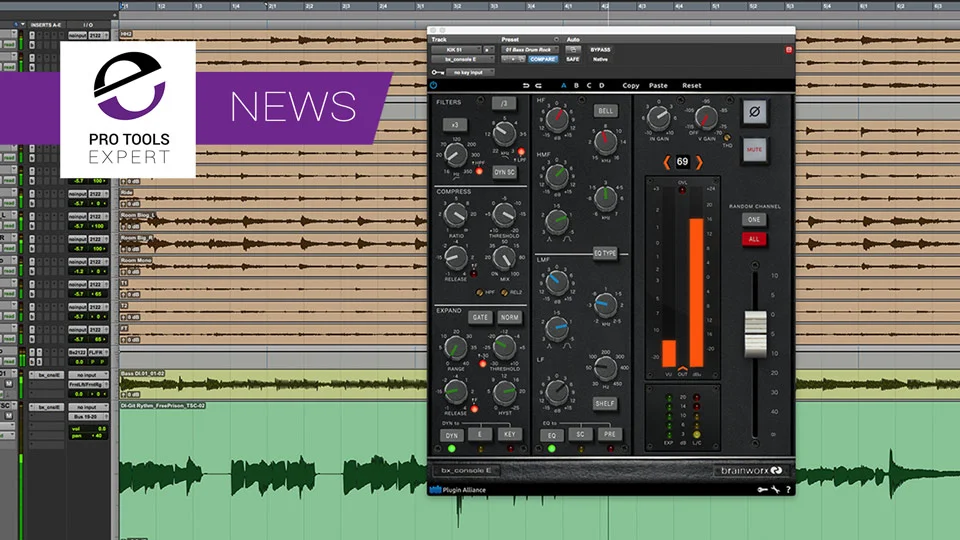Image resolution: width=960 pixels, height=540 pixels.
Task: Open the bx_console E plugin selector dropdown
Action: (x=463, y=59)
